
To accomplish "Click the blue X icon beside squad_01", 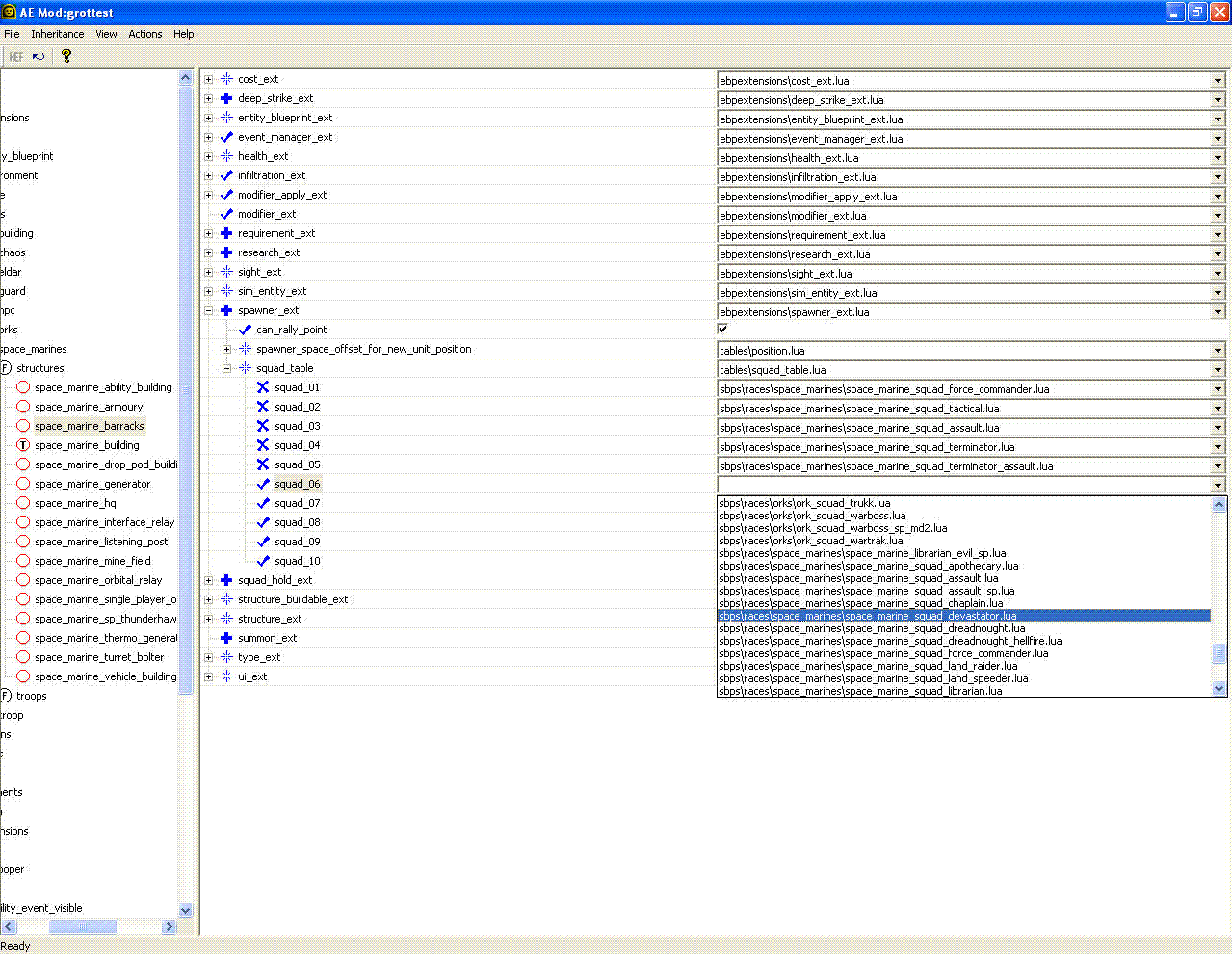I will pos(263,387).
